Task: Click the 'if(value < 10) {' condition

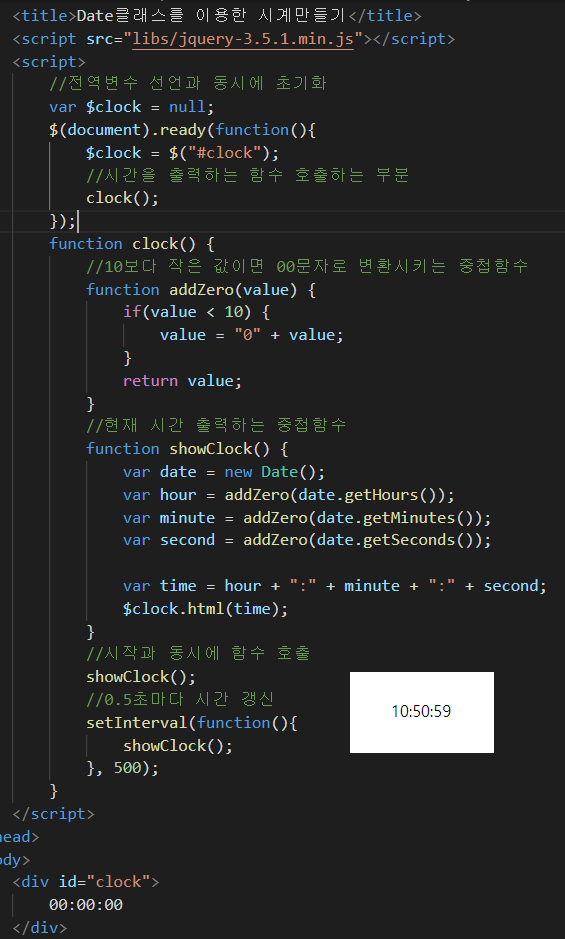Action: tap(196, 312)
